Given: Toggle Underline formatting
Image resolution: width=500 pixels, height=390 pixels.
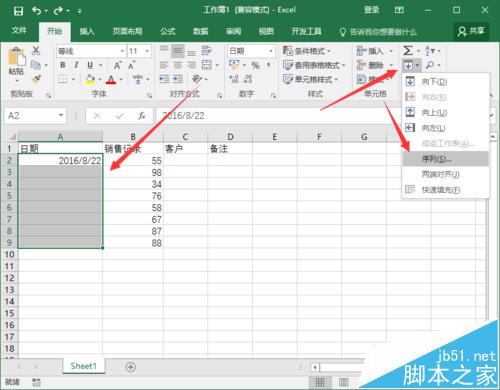Looking at the screenshot, I should 90,65.
